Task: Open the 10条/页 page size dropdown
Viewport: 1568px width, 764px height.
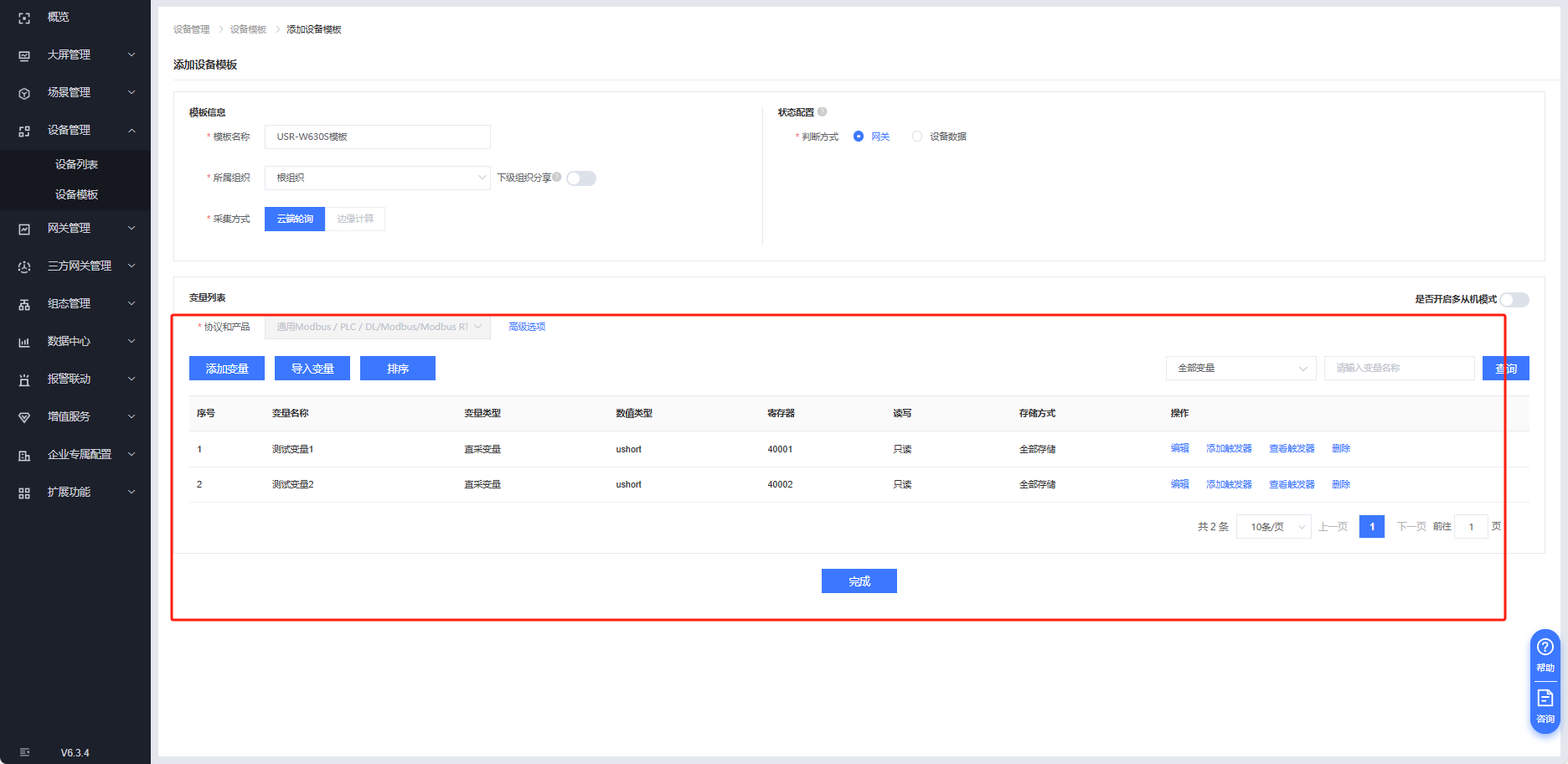Action: point(1273,527)
